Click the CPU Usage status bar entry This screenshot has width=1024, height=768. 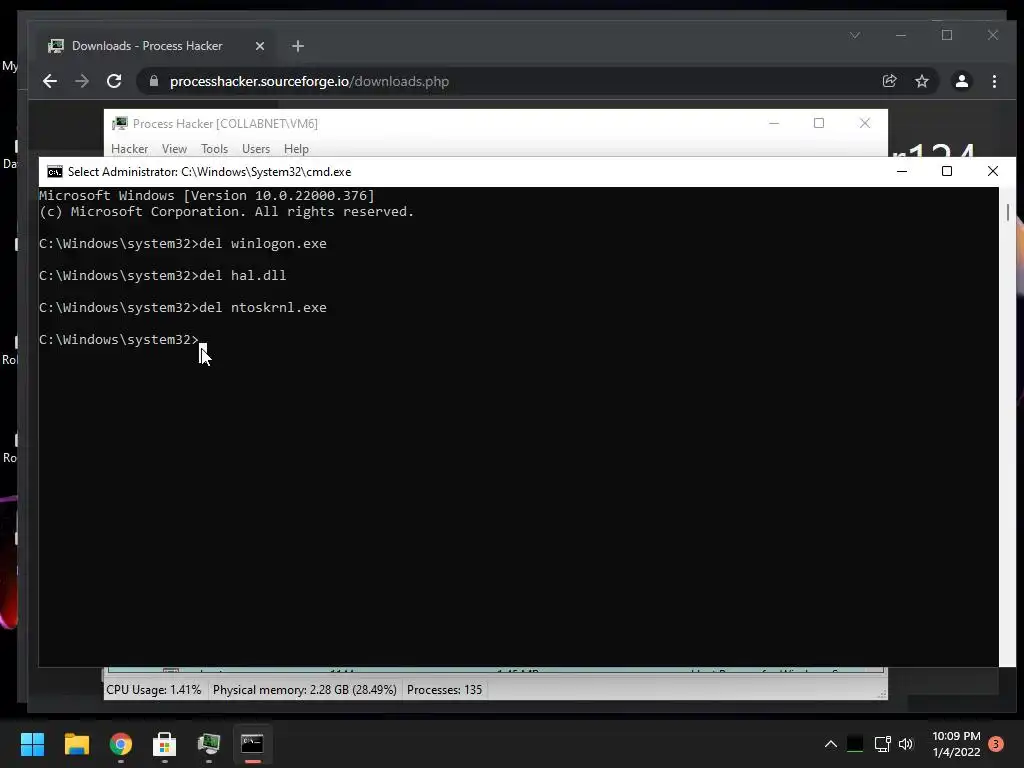154,690
